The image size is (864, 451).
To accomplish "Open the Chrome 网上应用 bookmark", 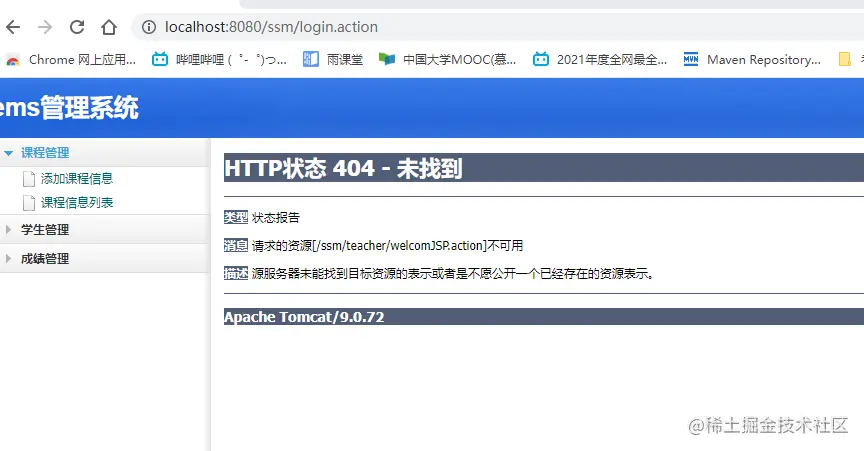I will [71, 60].
